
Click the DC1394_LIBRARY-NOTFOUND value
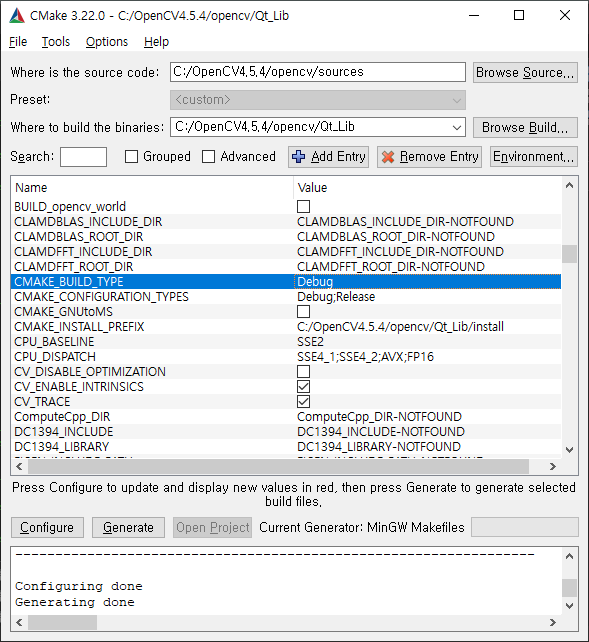(x=379, y=447)
